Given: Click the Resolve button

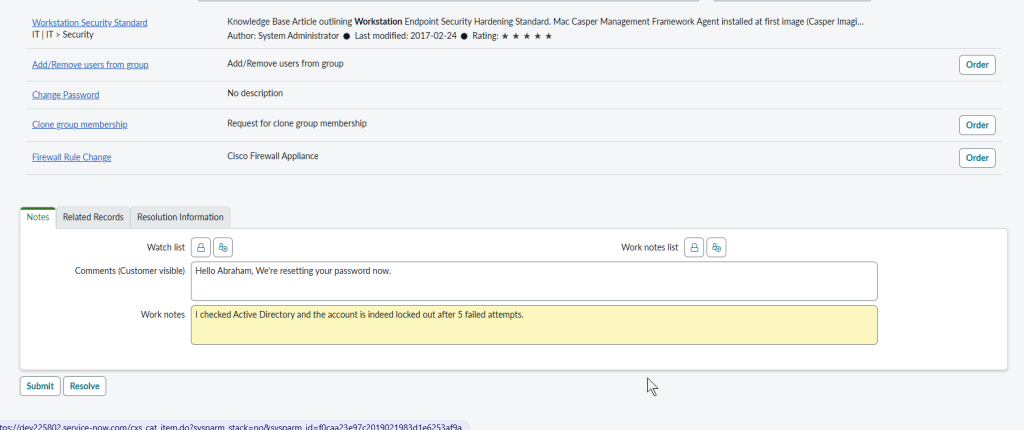Looking at the screenshot, I should 85,386.
